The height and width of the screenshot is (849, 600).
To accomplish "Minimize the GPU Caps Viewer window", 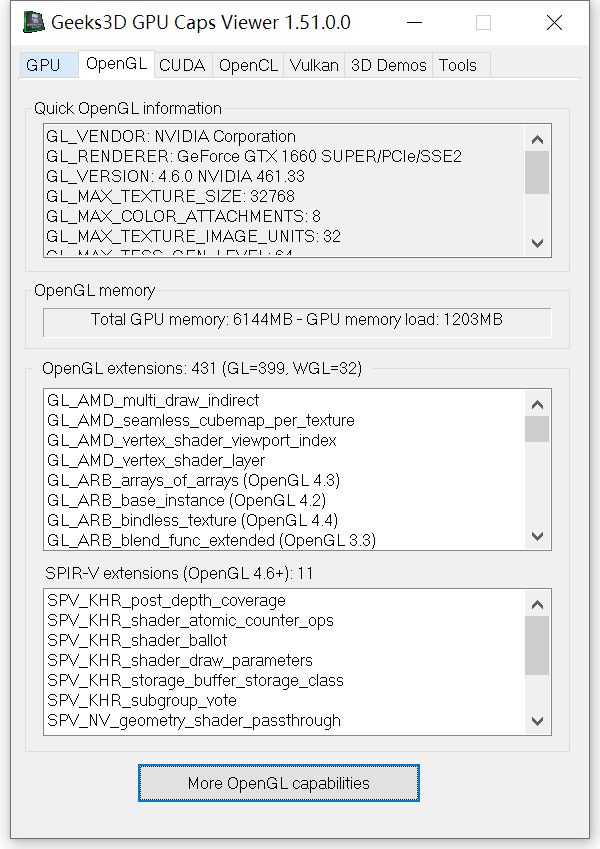I will click(414, 23).
